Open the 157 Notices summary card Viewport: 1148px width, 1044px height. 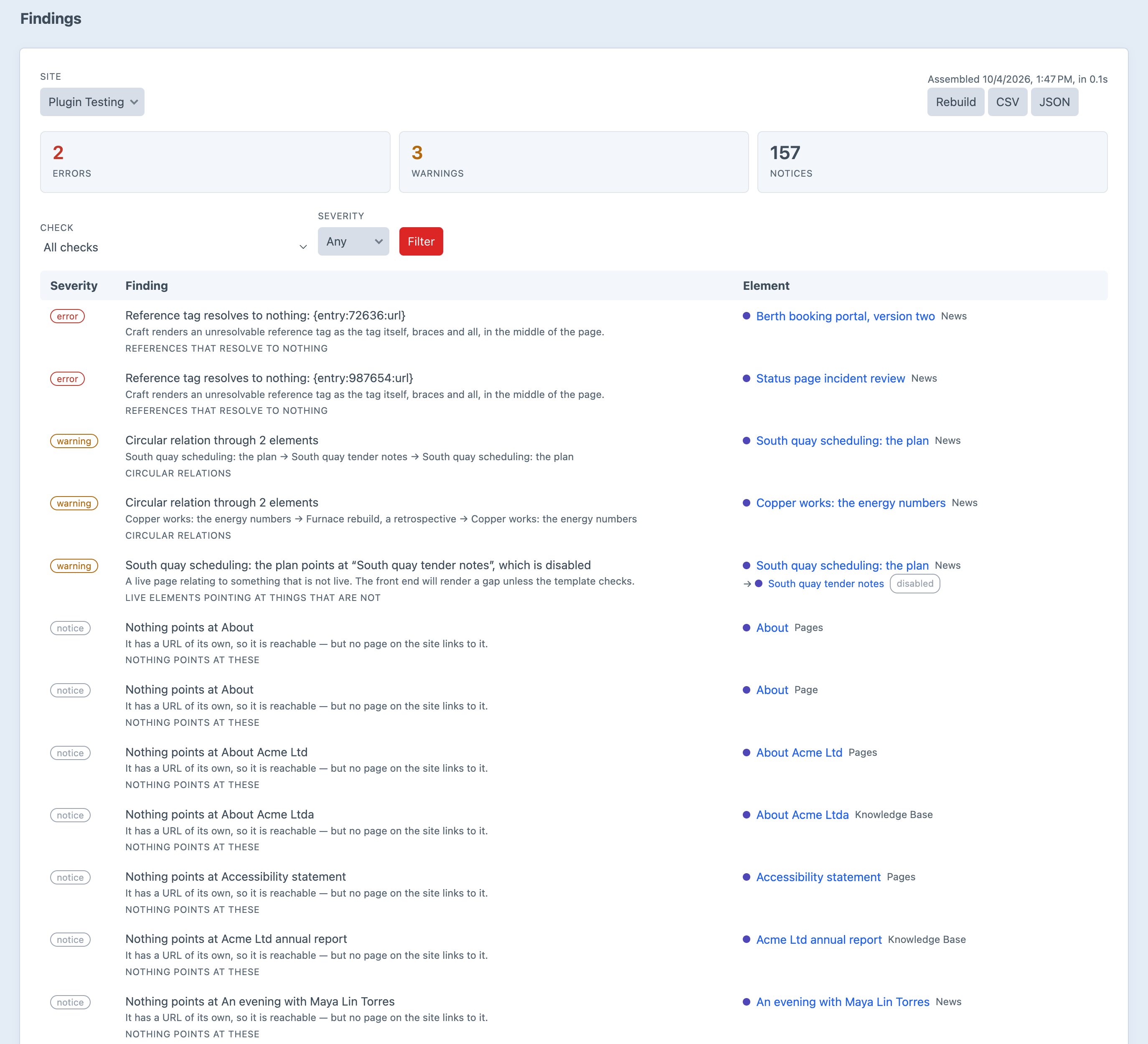click(x=932, y=162)
